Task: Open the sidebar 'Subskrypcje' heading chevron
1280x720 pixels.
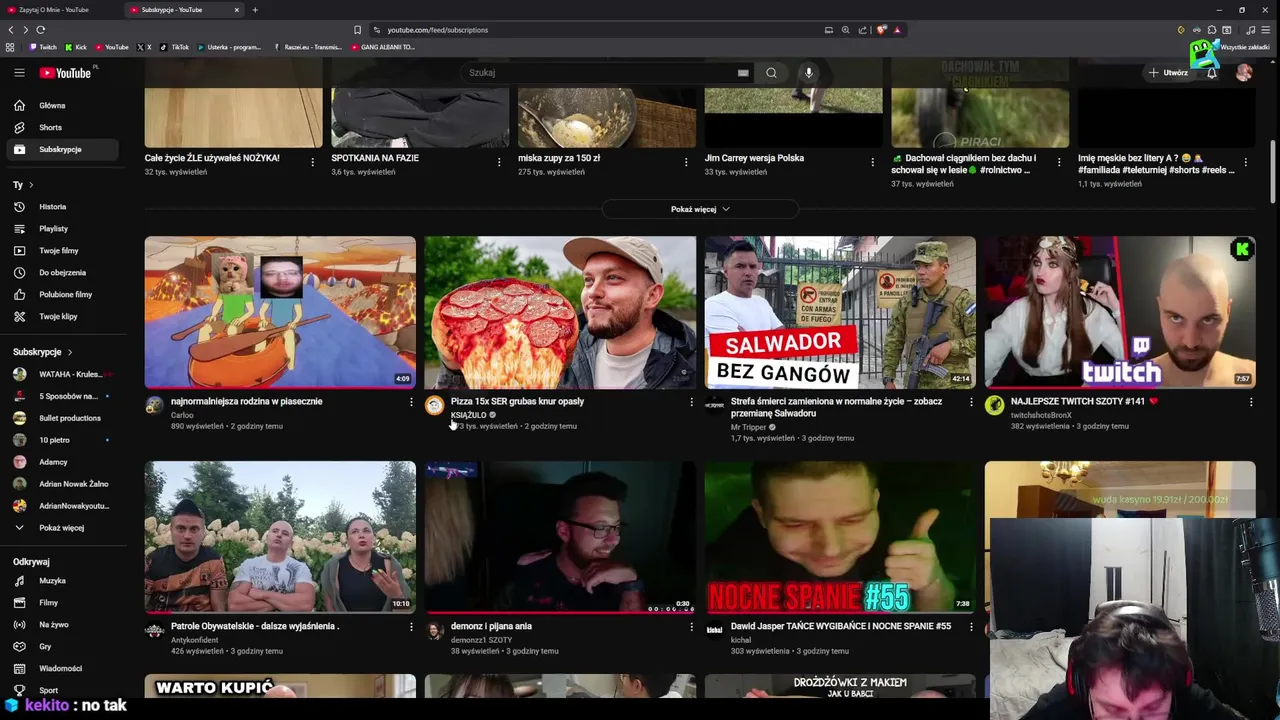Action: tap(70, 352)
